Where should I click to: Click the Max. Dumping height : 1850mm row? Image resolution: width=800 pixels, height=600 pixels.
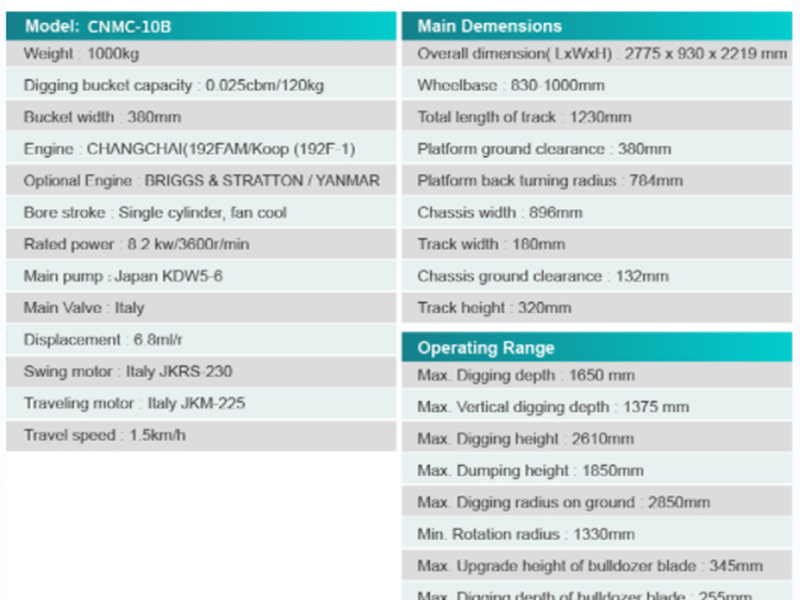(x=596, y=471)
